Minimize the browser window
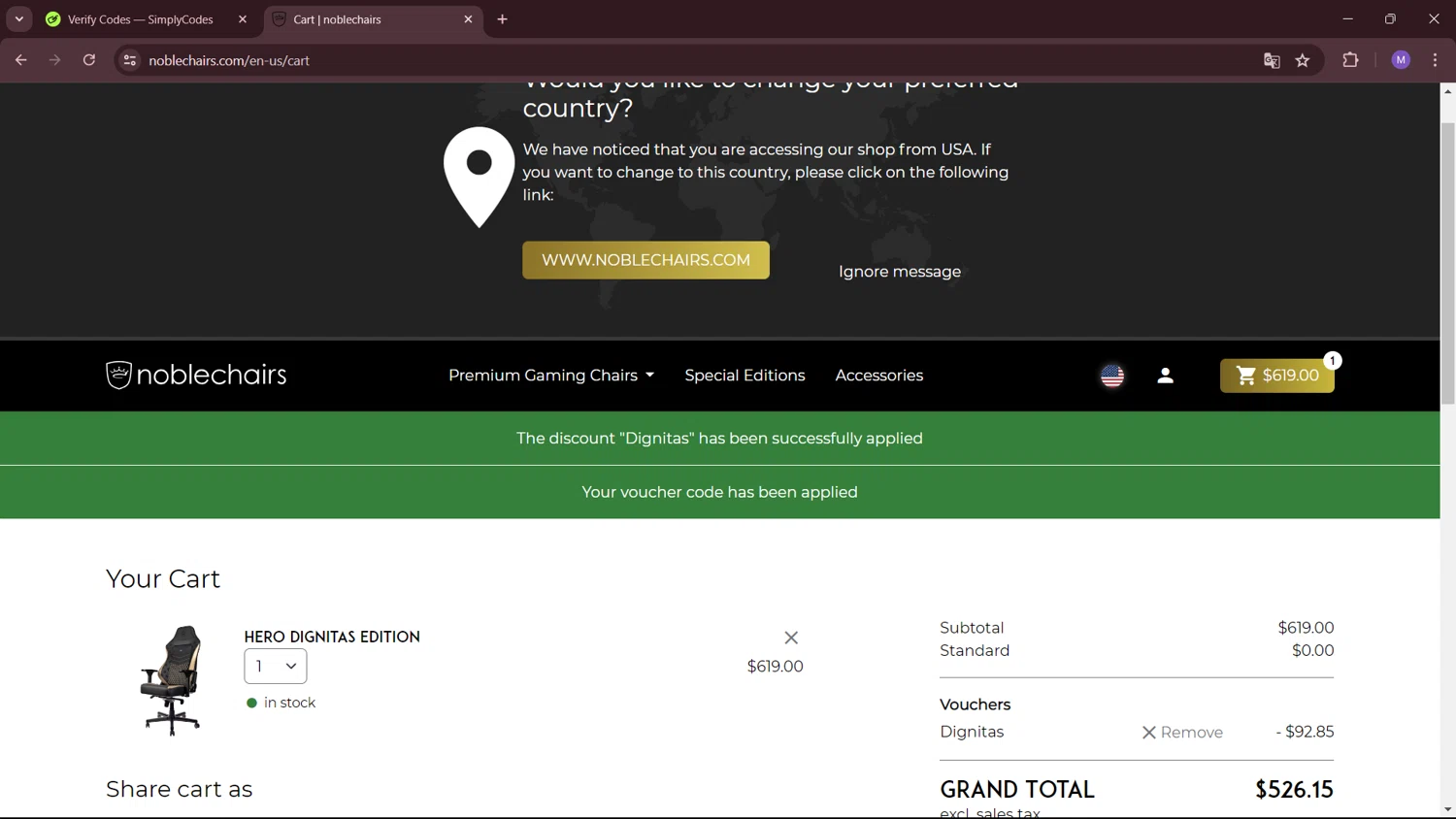Viewport: 1456px width, 819px height. coord(1347,19)
